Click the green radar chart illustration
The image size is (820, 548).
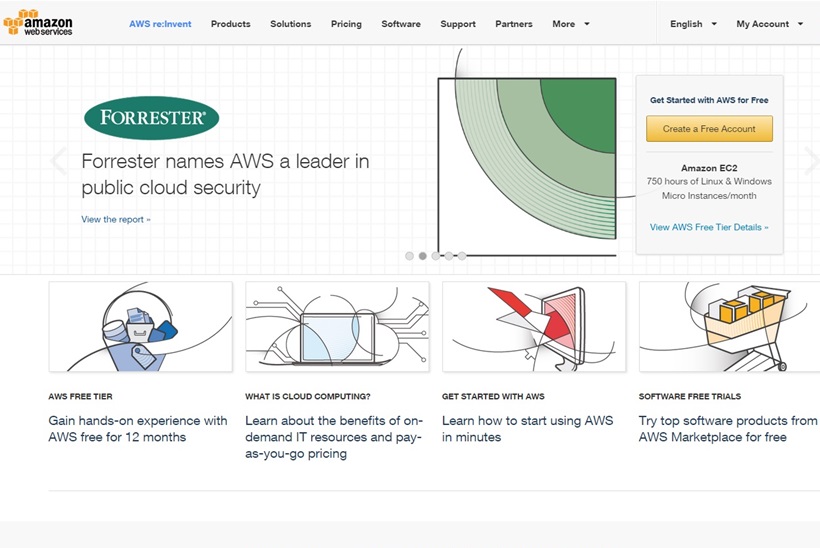(527, 167)
